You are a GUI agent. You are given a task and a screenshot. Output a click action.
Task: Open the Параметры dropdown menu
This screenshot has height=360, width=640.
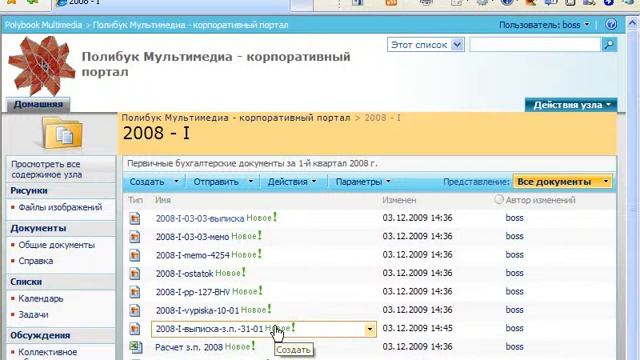pyautogui.click(x=363, y=182)
